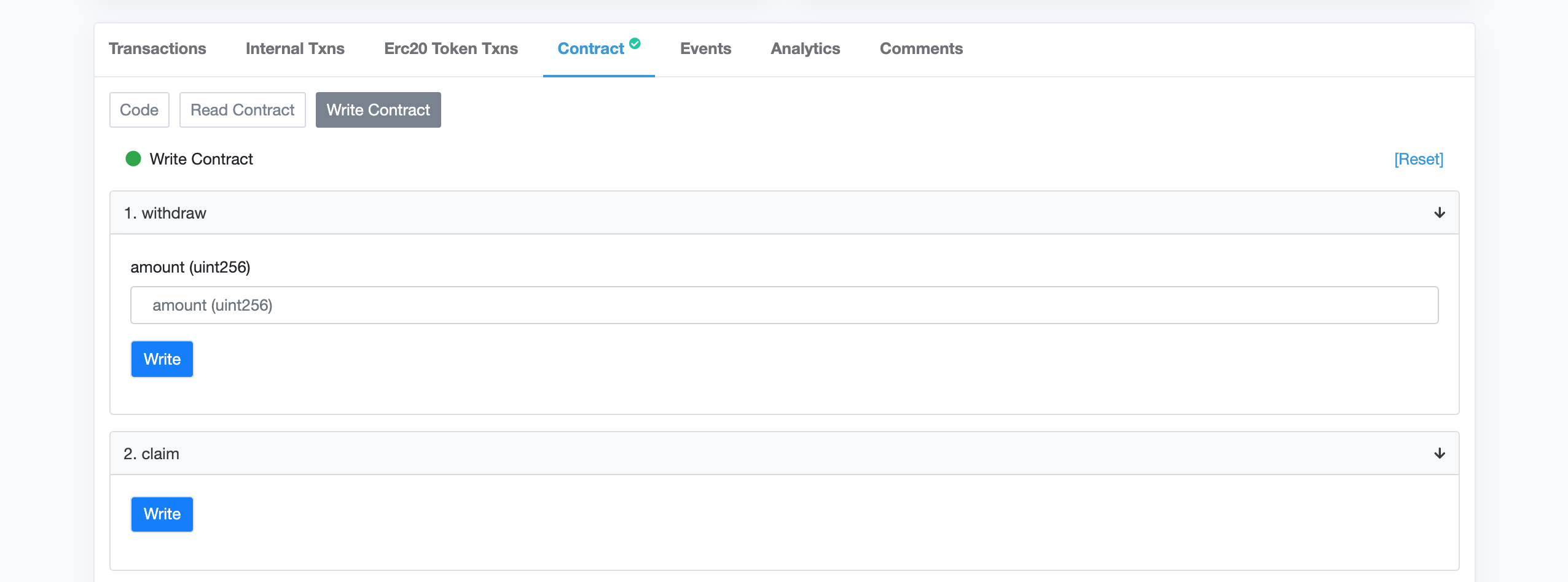Collapse the withdraw function panel arrow
Viewport: 1568px width, 582px height.
[x=1439, y=212]
